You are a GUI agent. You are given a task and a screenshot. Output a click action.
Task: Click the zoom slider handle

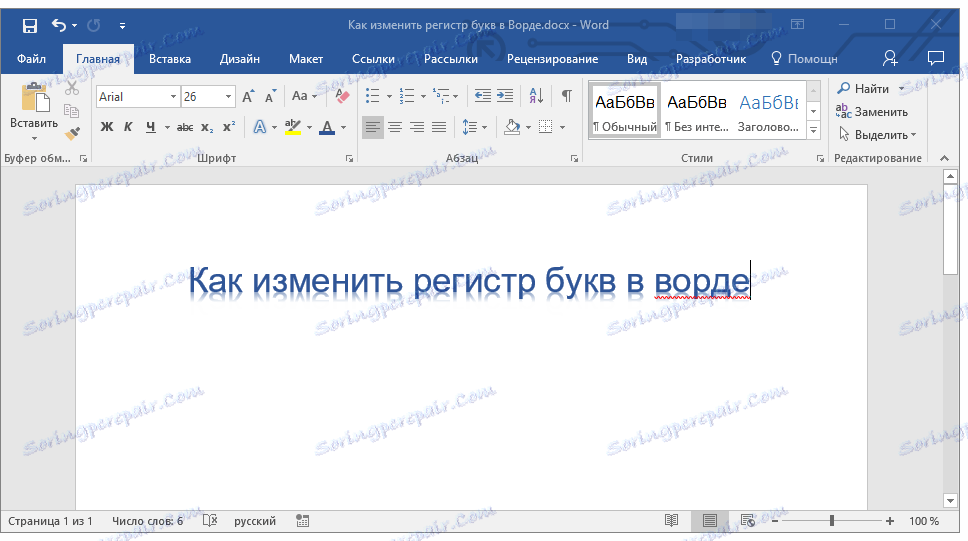[x=832, y=521]
